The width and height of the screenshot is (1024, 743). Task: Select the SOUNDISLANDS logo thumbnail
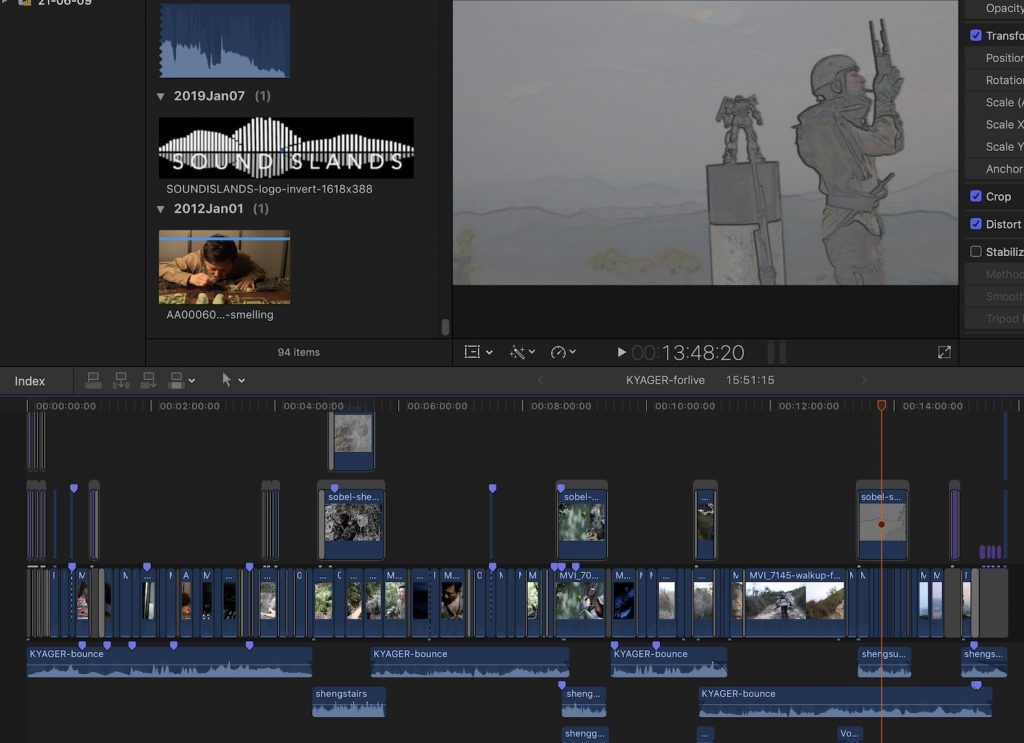tap(286, 148)
